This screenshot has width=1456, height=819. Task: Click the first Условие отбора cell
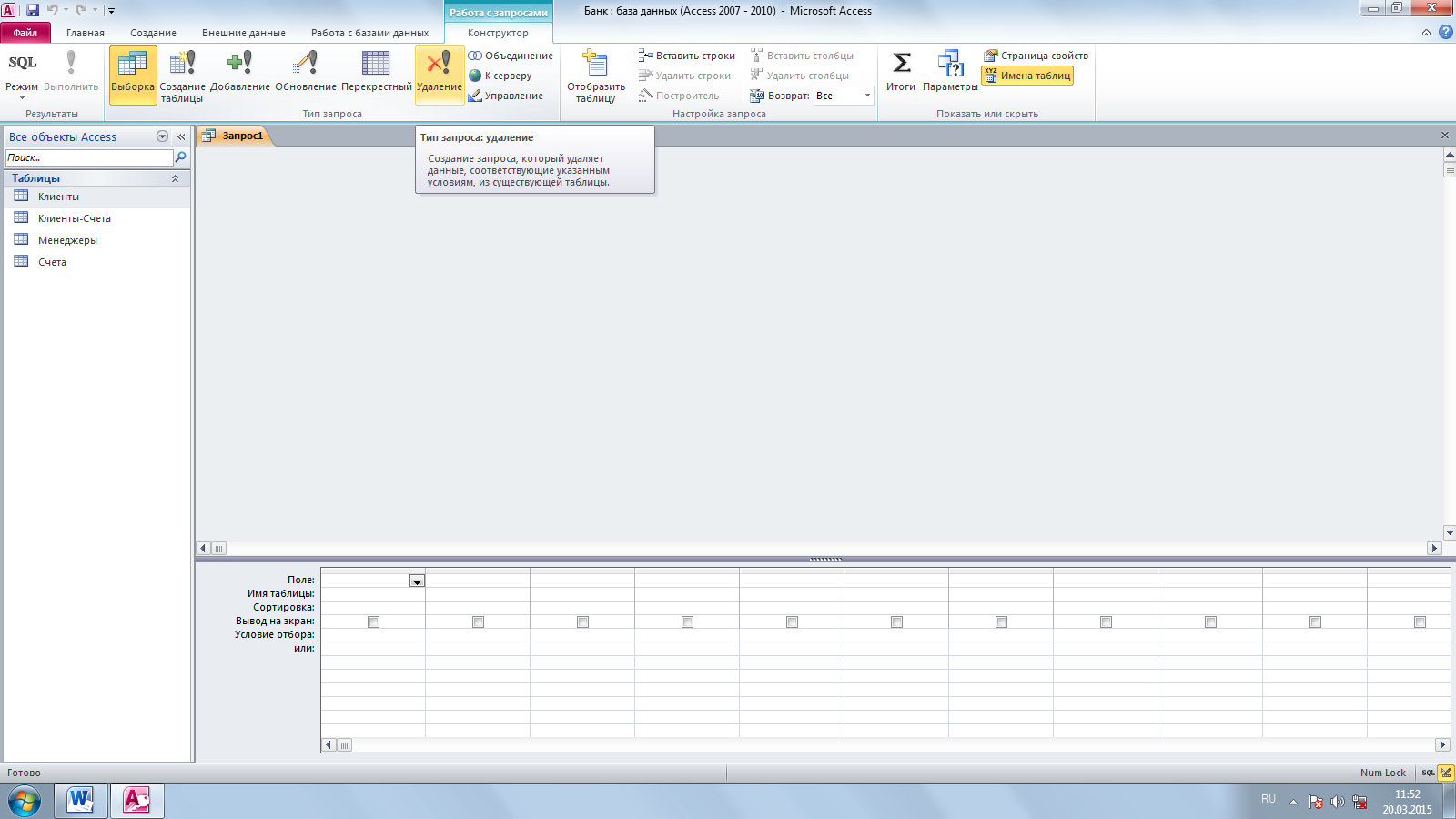pos(373,635)
